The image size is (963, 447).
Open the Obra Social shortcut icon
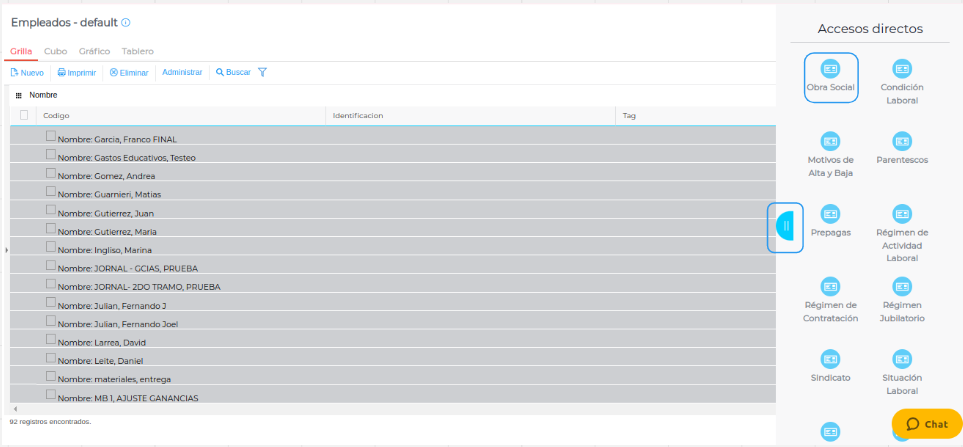click(830, 69)
